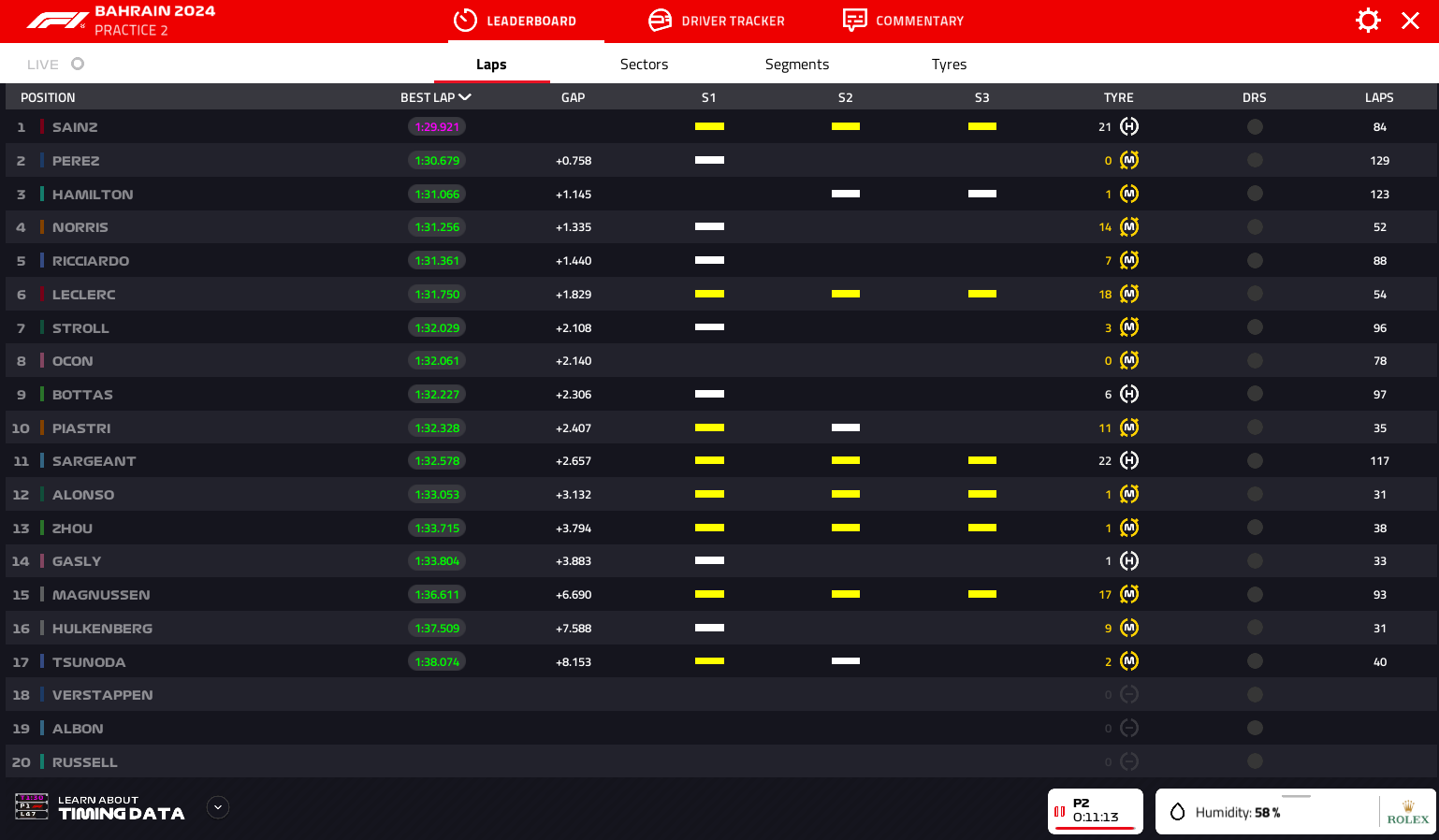Click the TYRE column header

click(x=1118, y=97)
